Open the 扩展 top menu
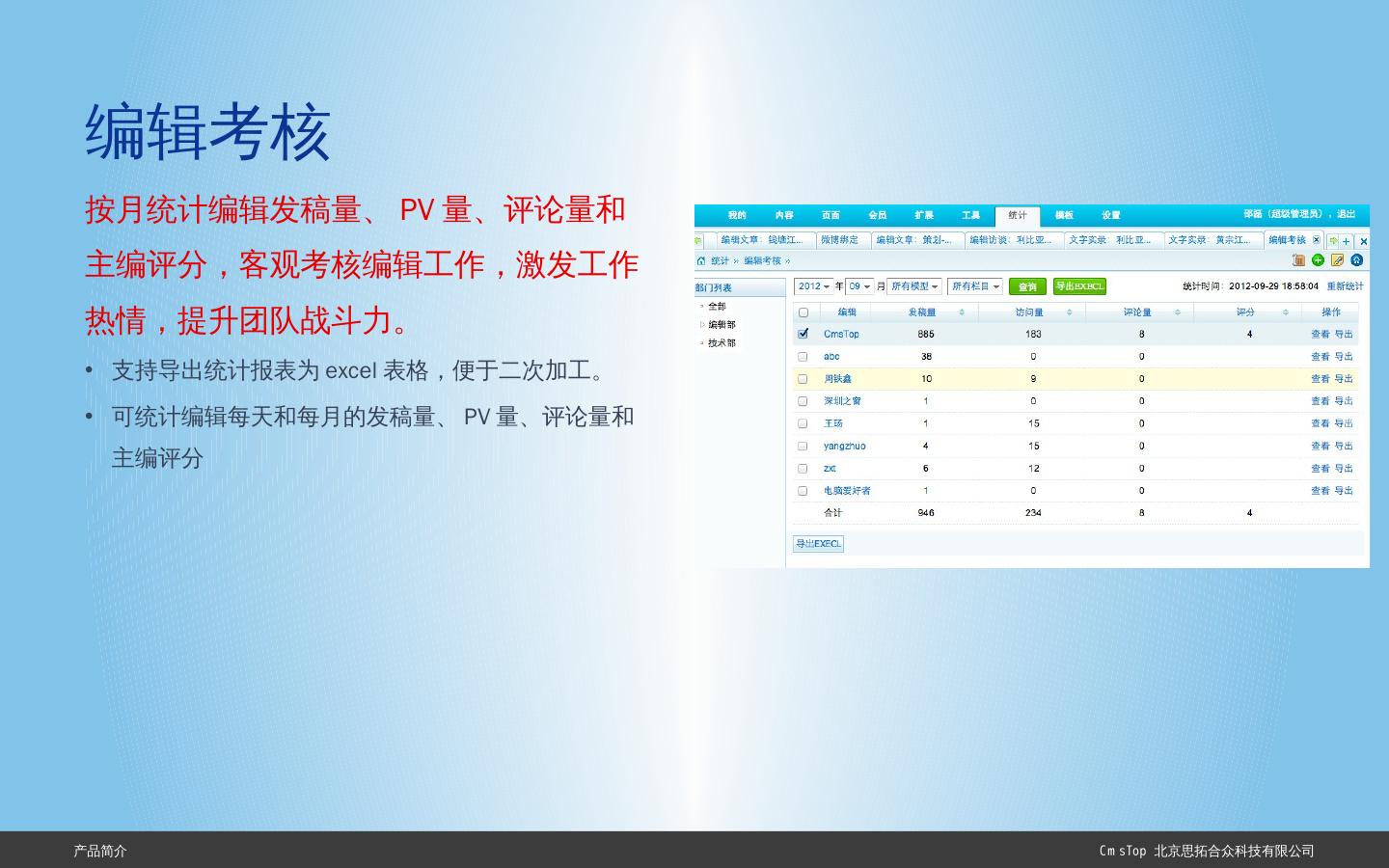This screenshot has height=868, width=1389. pyautogui.click(x=924, y=215)
